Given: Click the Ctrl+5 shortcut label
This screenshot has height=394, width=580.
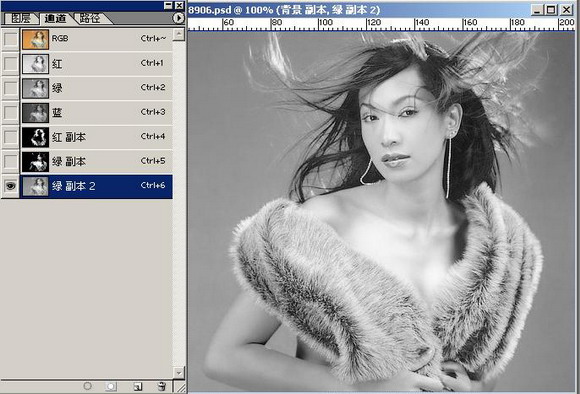Looking at the screenshot, I should 153,161.
